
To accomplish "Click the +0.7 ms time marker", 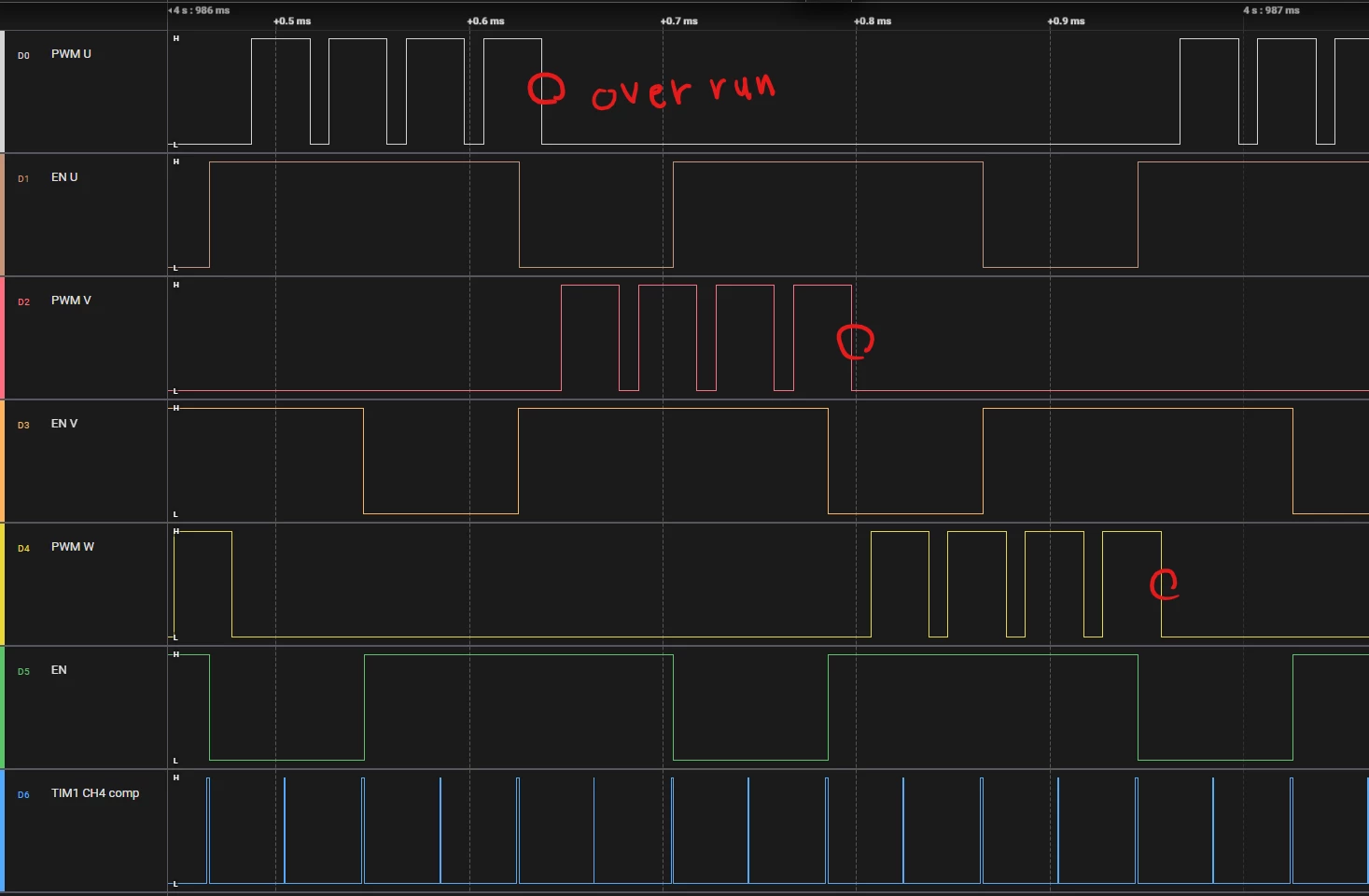I will click(678, 21).
